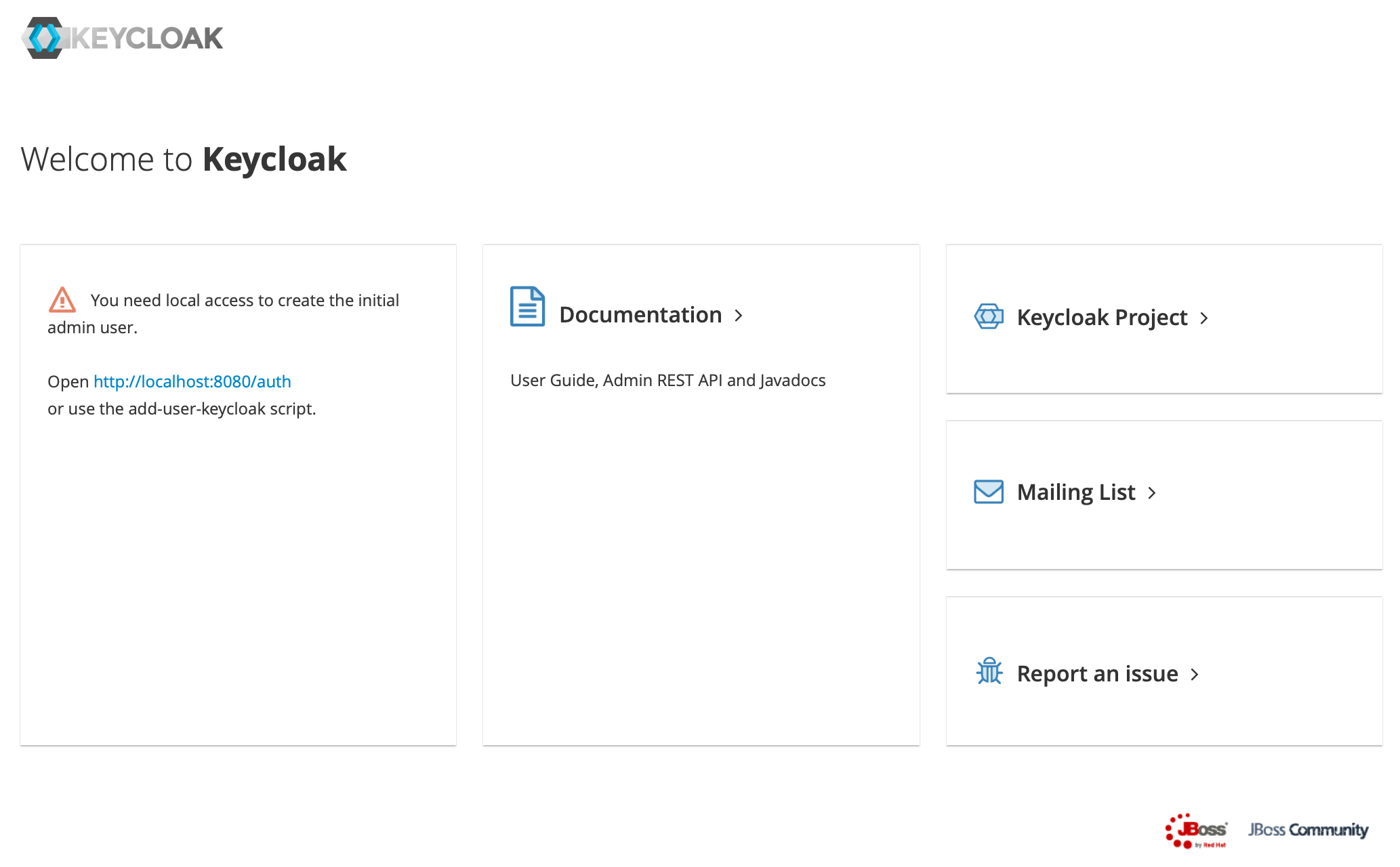Click 'User Guide, Admin REST API and Javadocs' text
This screenshot has width=1400, height=867.
coord(668,381)
